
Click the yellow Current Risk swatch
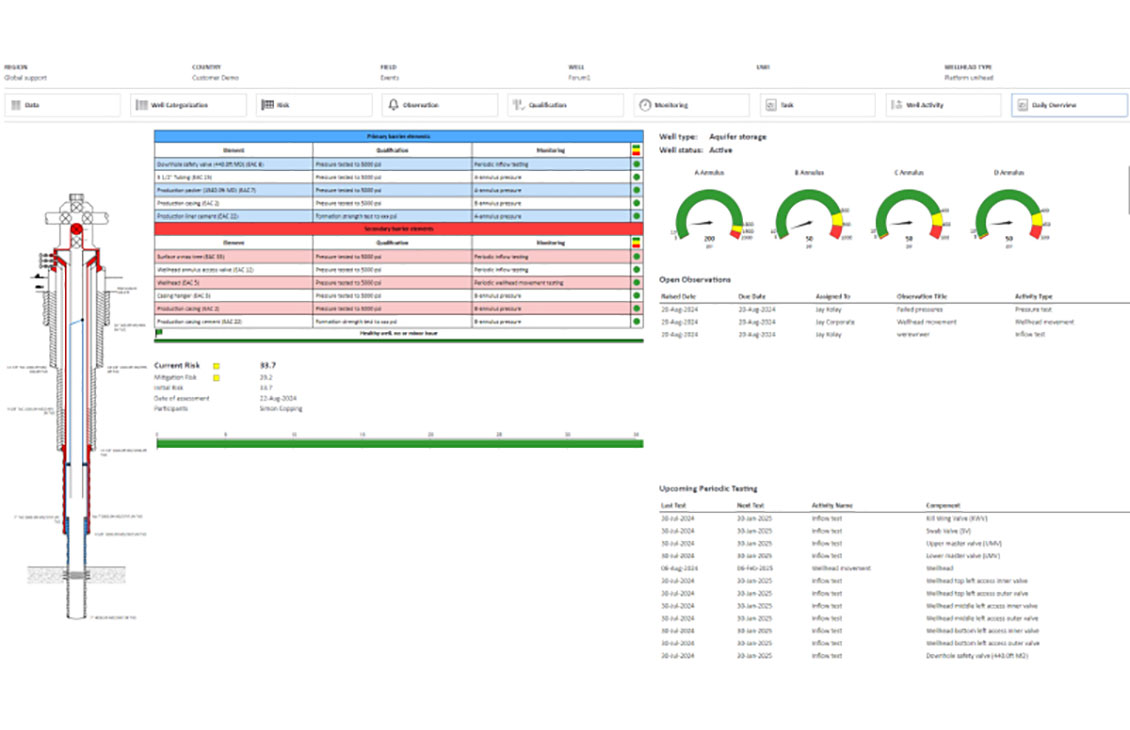point(215,366)
